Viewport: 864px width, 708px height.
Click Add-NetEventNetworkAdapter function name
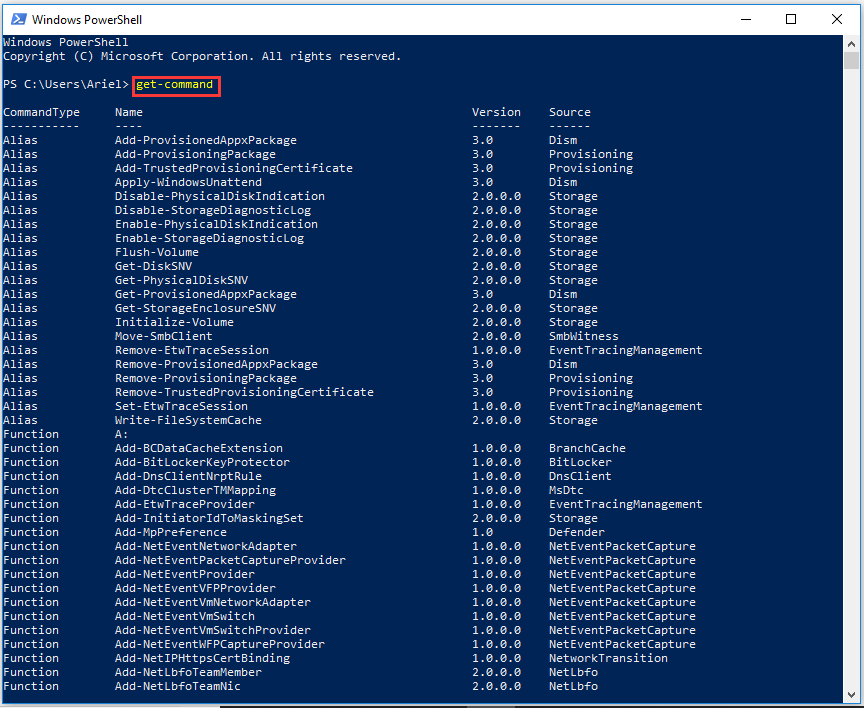click(206, 547)
